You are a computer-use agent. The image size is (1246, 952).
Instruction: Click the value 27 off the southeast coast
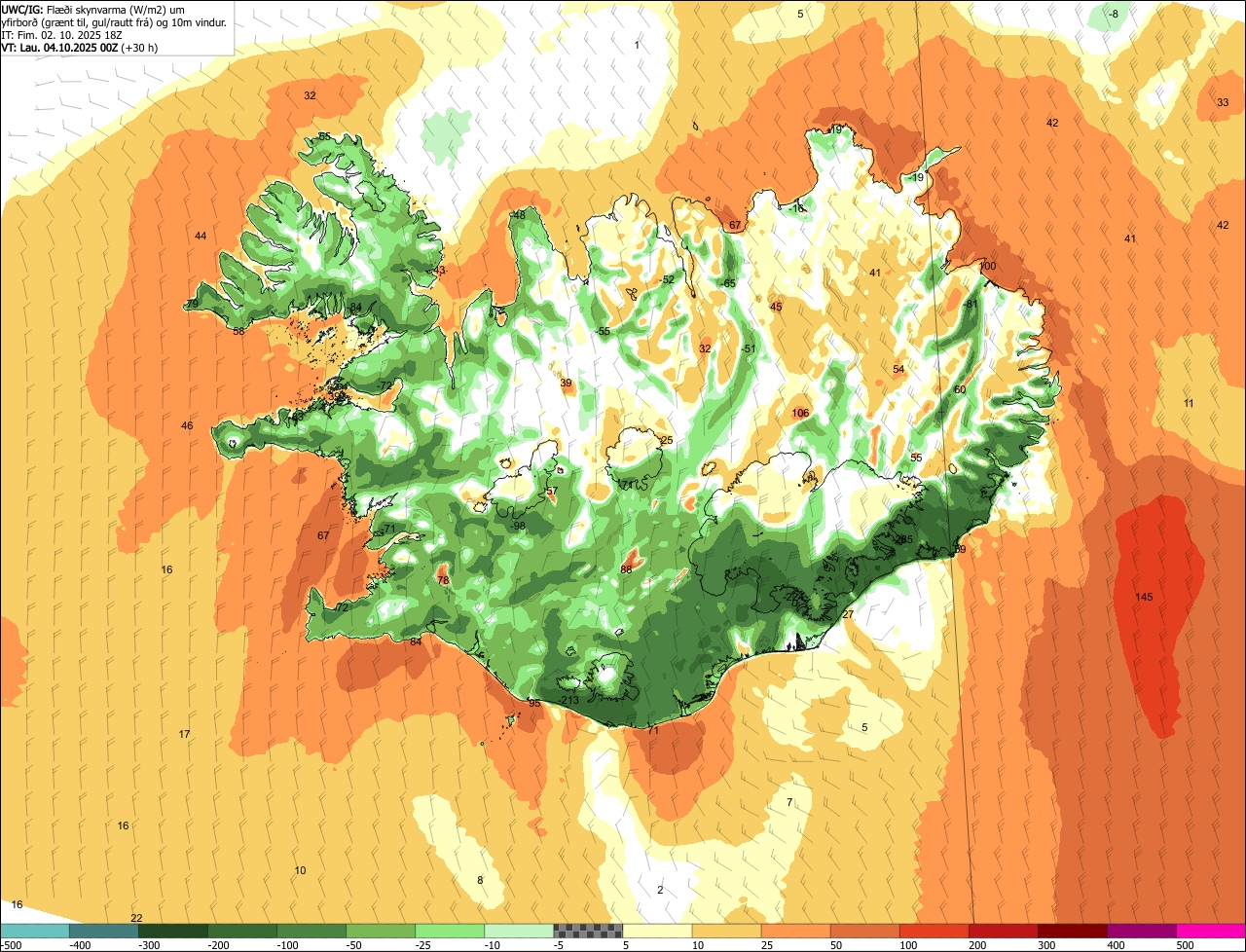pos(848,614)
